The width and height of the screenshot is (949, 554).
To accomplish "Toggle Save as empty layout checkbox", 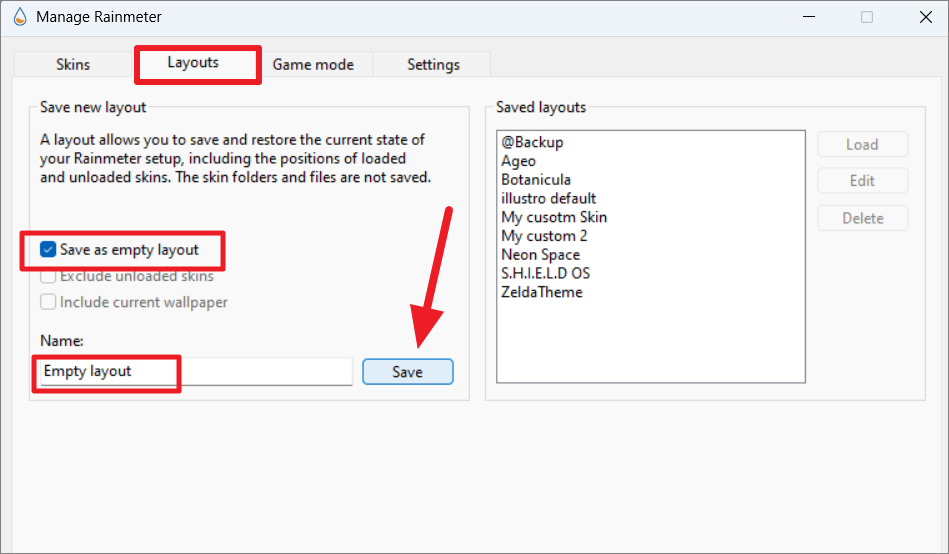I will [x=119, y=249].
